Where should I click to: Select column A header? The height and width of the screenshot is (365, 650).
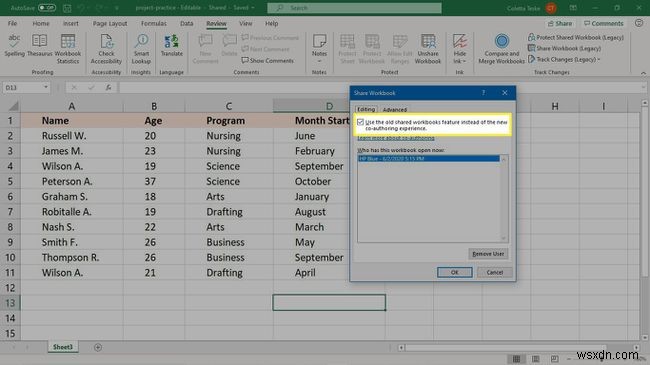click(x=72, y=107)
